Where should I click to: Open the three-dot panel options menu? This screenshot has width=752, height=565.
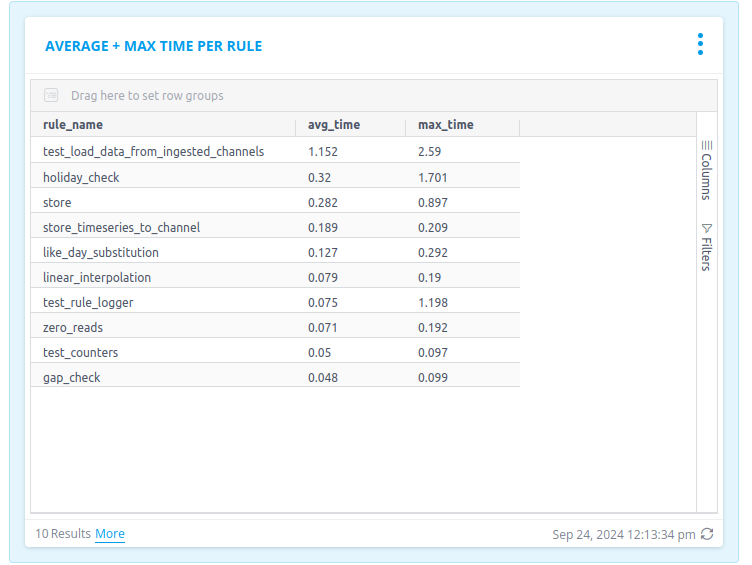coord(700,45)
